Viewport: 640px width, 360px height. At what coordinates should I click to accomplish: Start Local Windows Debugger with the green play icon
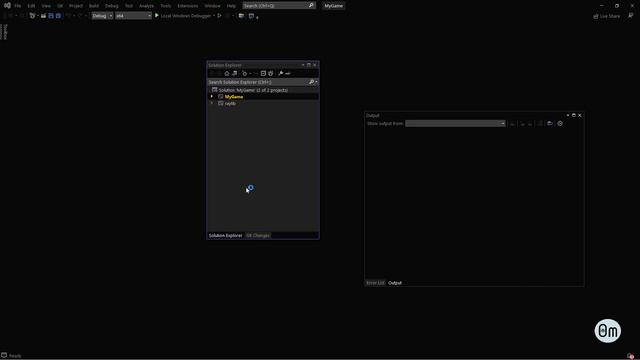(156, 16)
